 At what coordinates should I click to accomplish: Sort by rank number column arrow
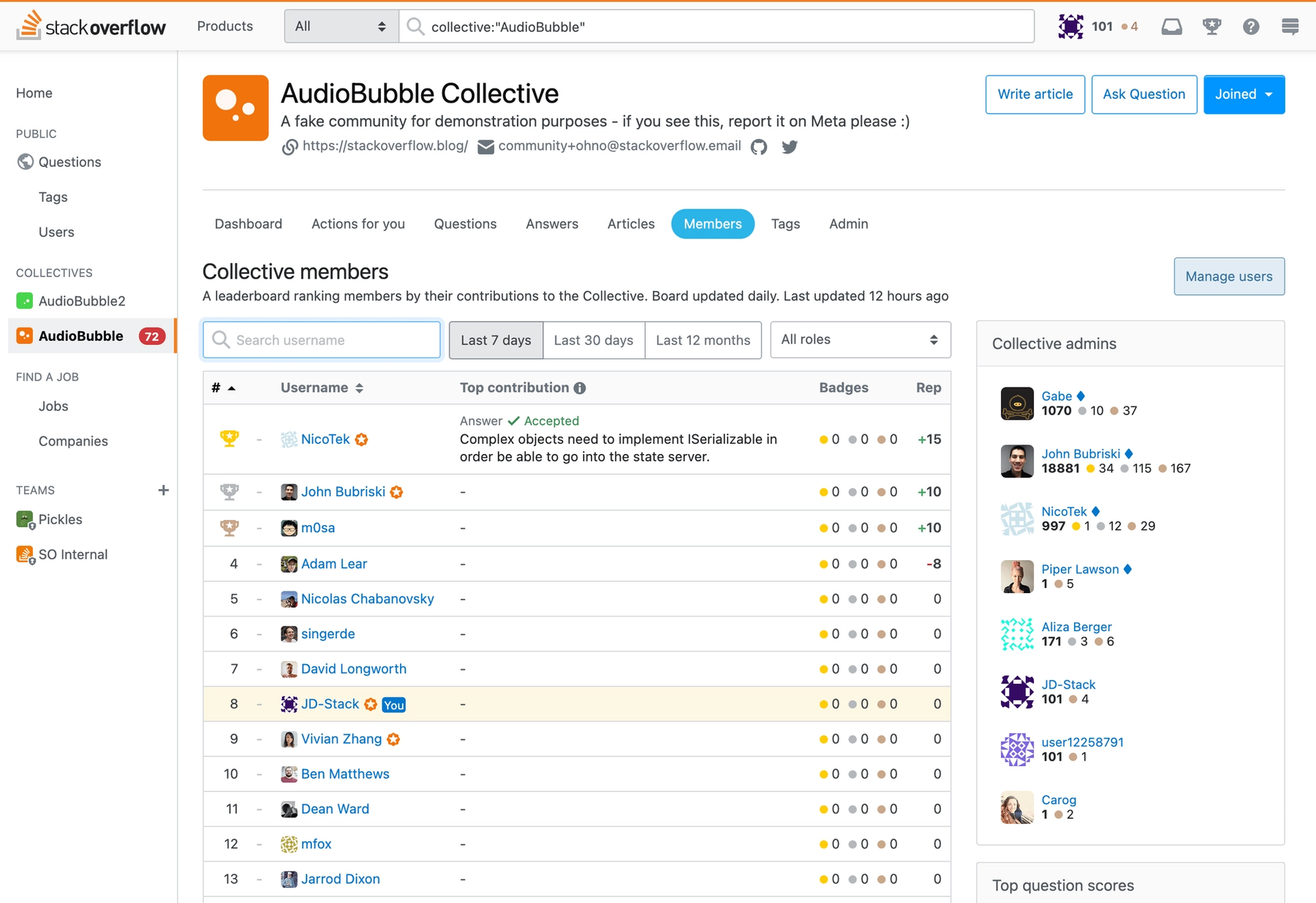coord(231,388)
